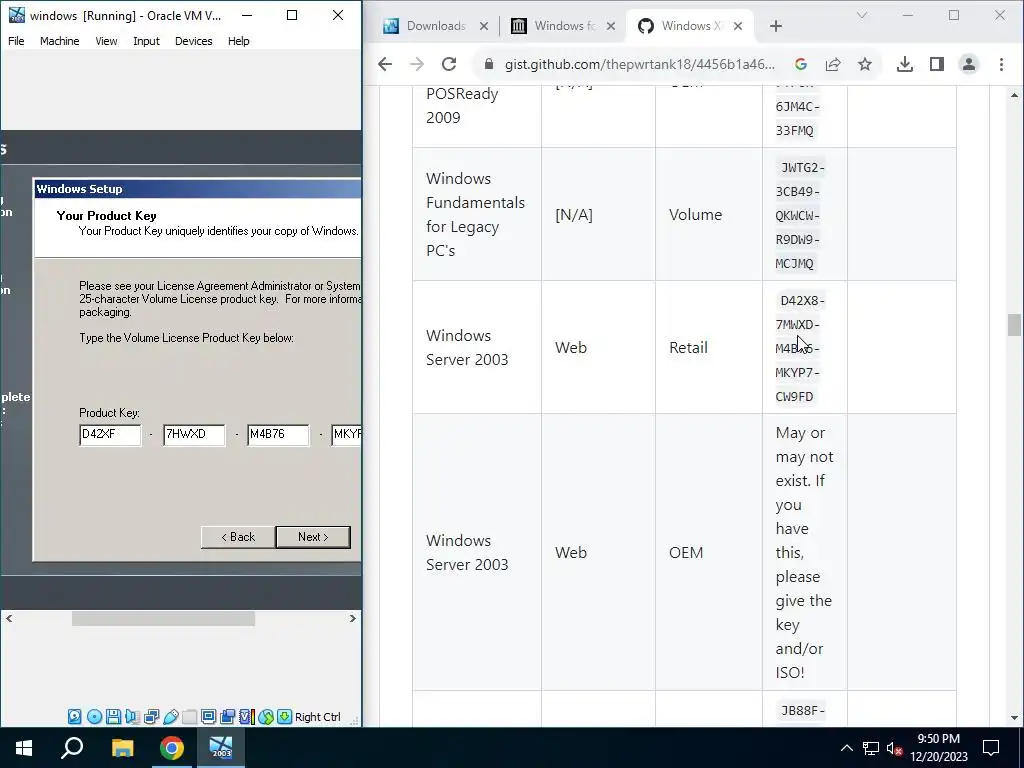Click the virtualization CPU status indicator
This screenshot has width=1024, height=768.
(246, 716)
